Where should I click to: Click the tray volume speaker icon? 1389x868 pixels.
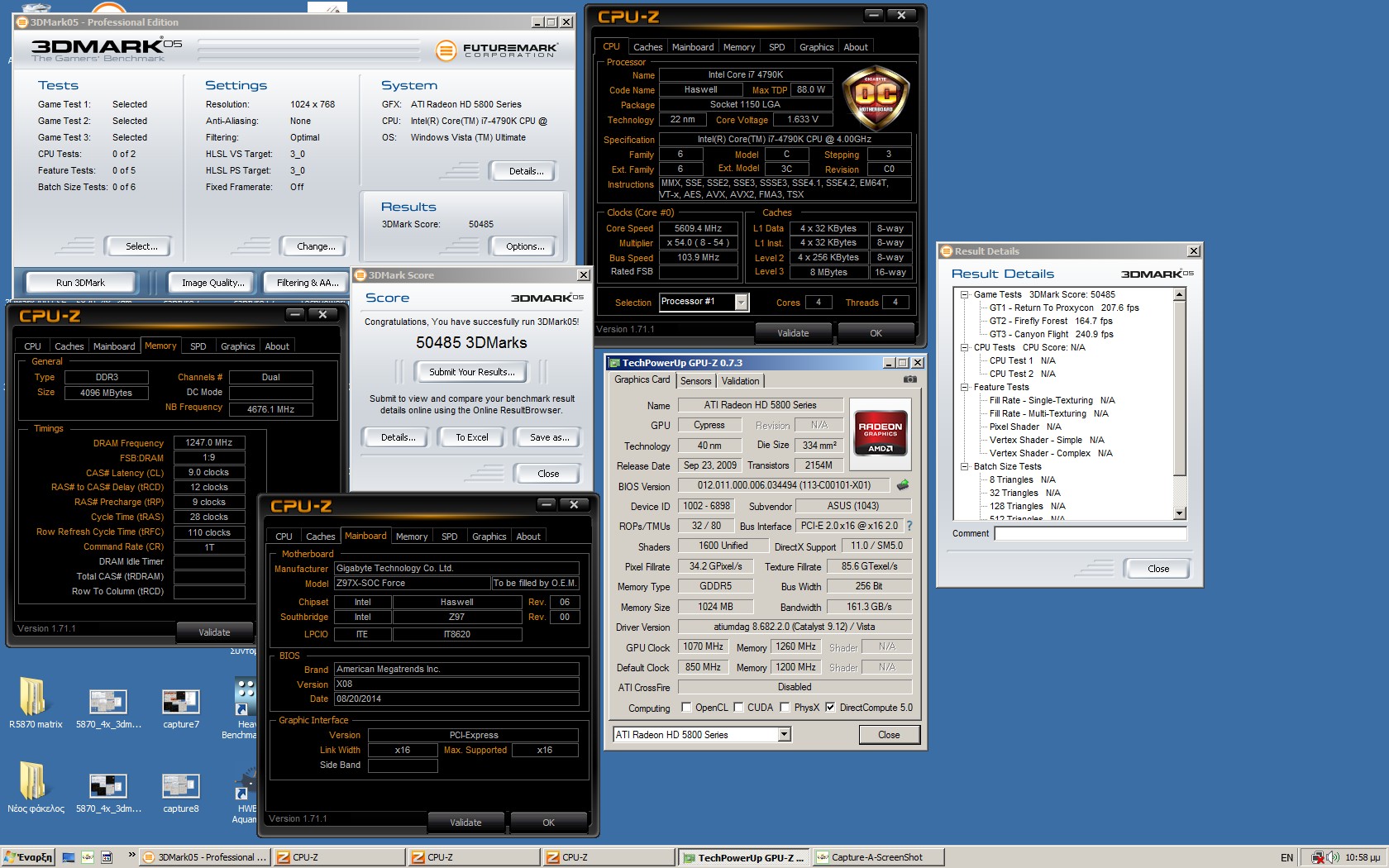point(1333,857)
